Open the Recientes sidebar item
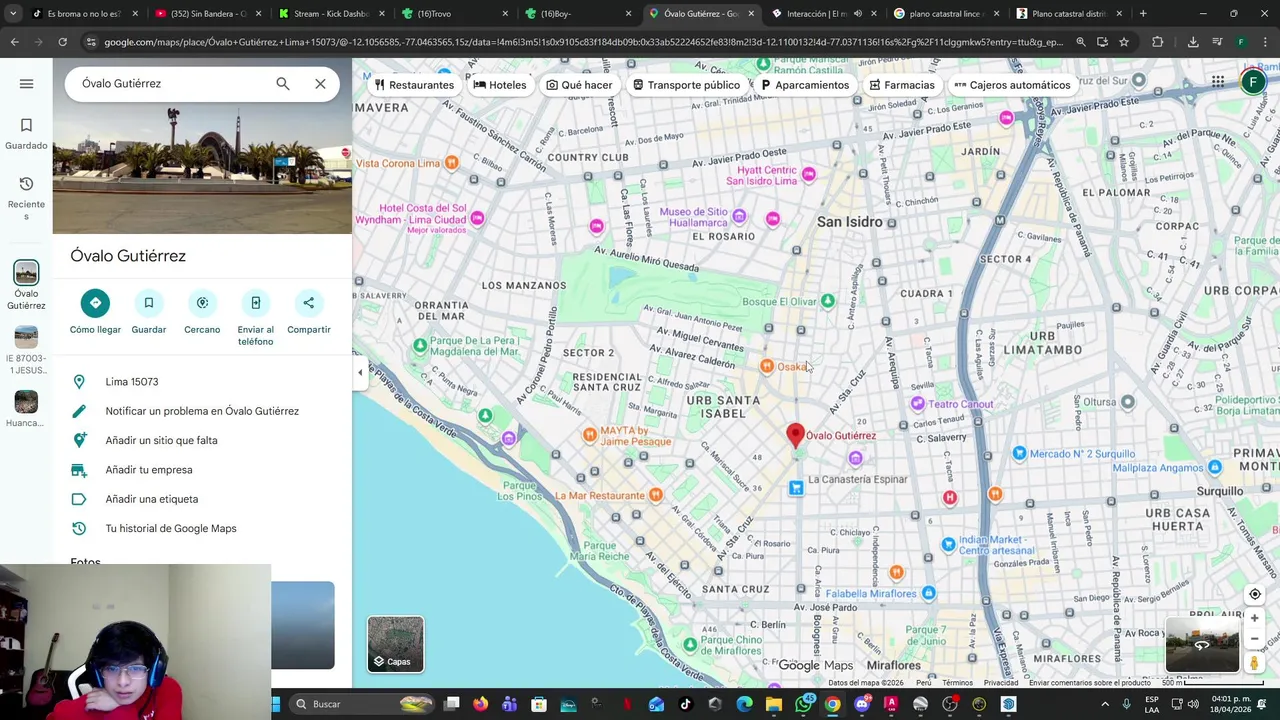The image size is (1280, 720). click(x=26, y=197)
